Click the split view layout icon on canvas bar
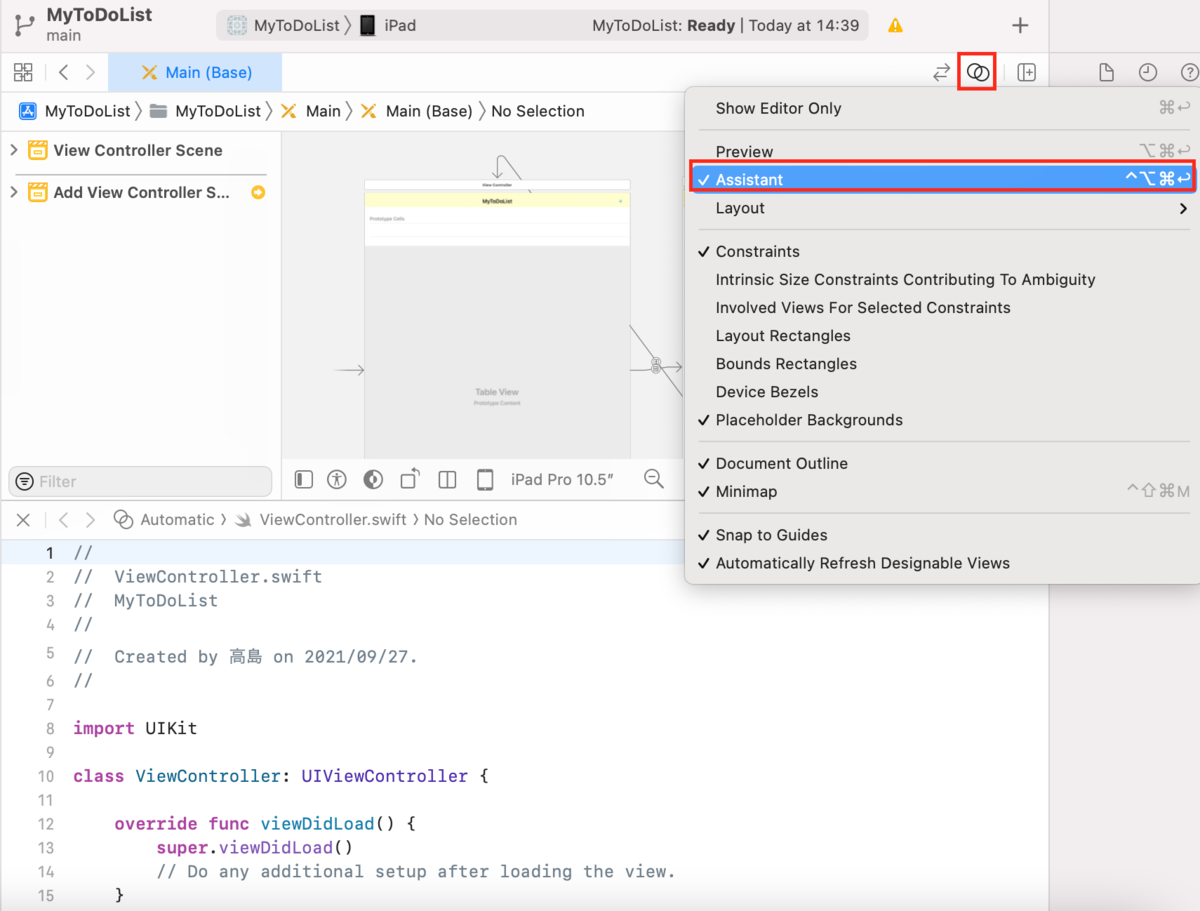Image resolution: width=1200 pixels, height=911 pixels. pyautogui.click(x=447, y=480)
